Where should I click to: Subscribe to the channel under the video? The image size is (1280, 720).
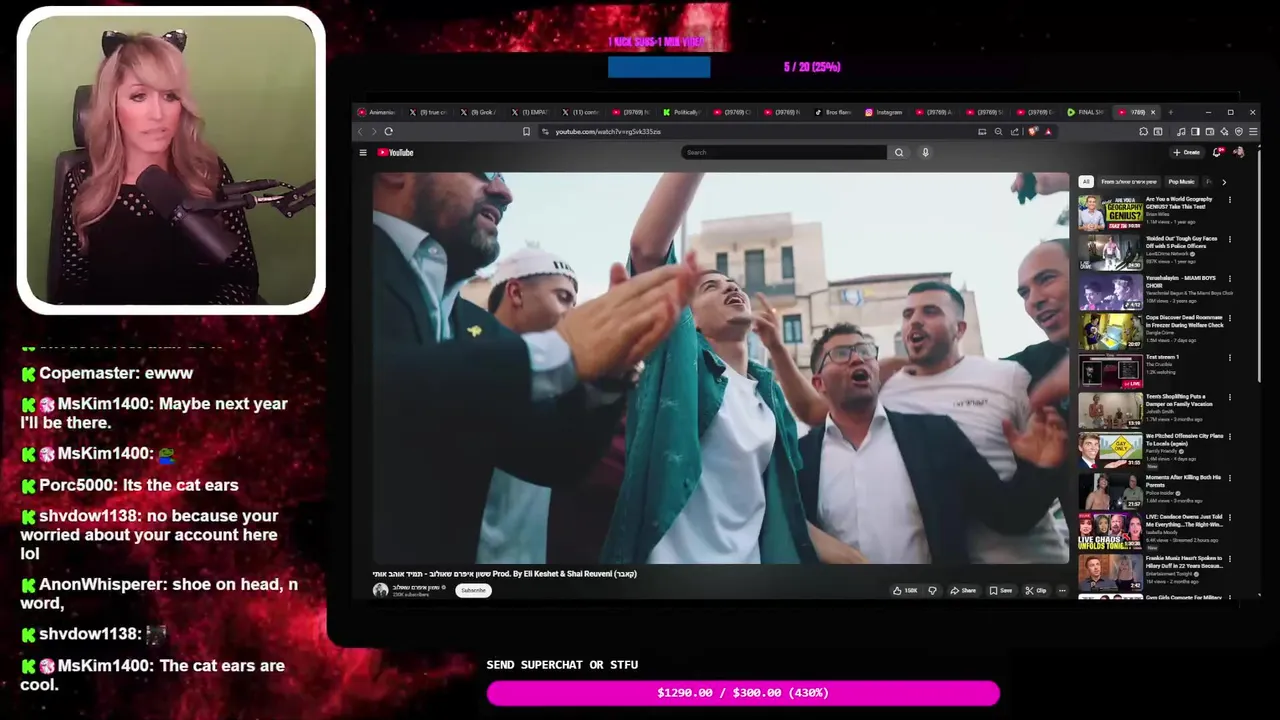(x=473, y=590)
